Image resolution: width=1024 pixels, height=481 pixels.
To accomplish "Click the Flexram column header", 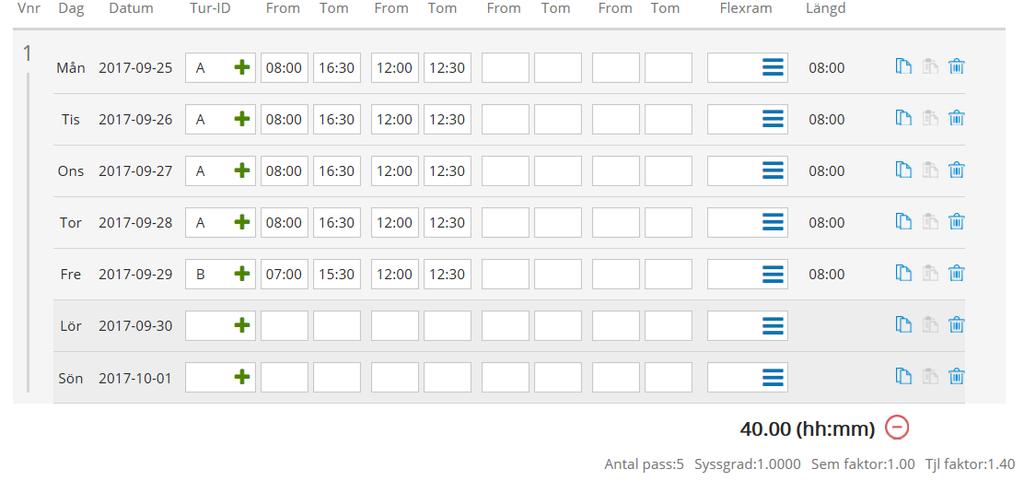I will [746, 8].
